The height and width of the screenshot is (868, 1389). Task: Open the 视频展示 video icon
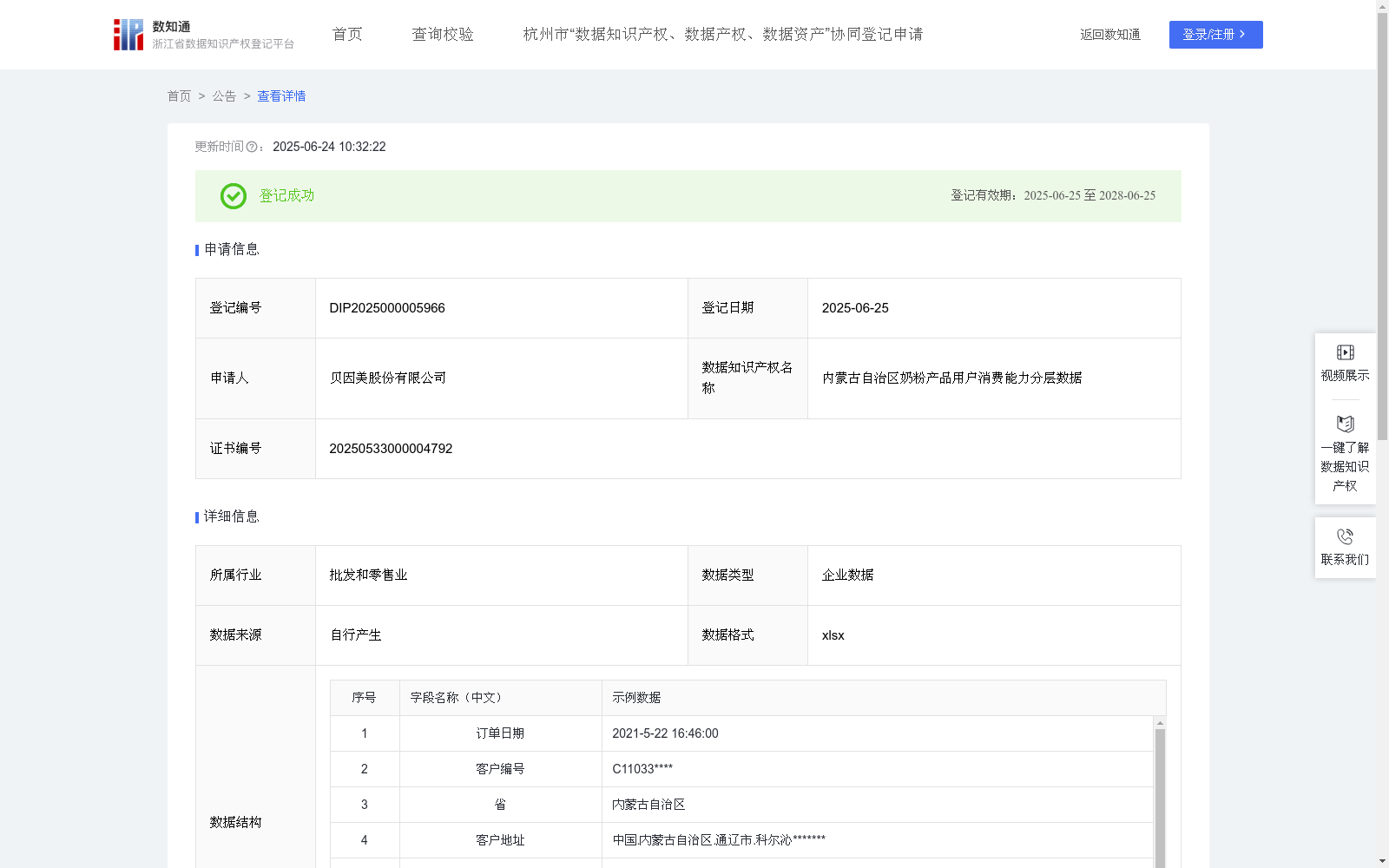tap(1345, 352)
